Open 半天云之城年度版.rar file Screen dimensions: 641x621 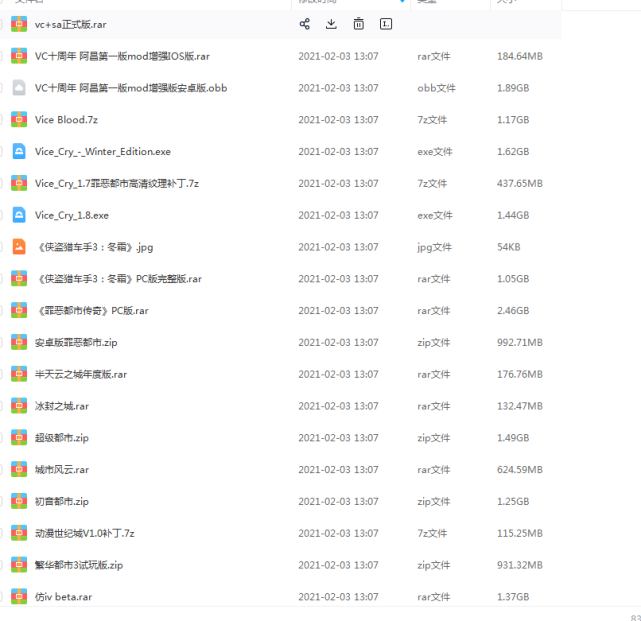click(81, 374)
